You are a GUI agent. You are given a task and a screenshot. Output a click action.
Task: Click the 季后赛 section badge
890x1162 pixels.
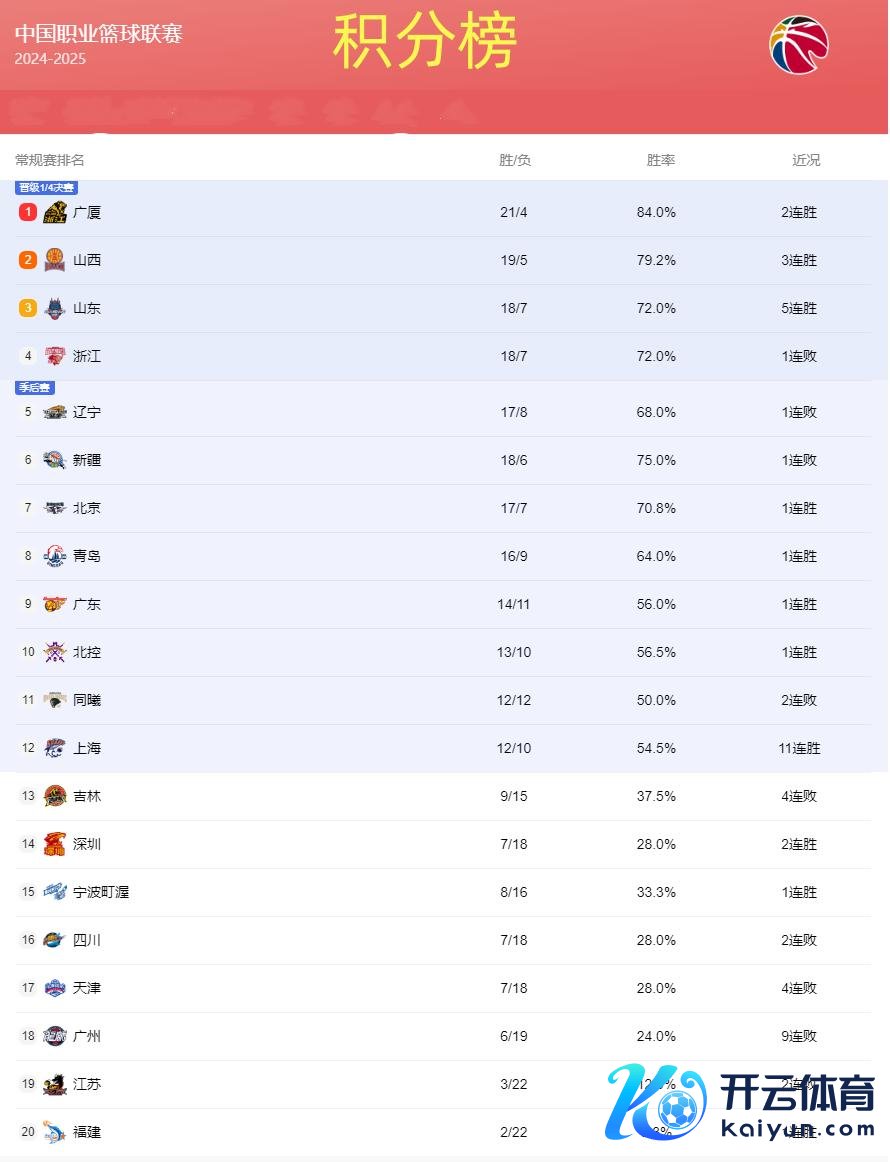coord(35,387)
